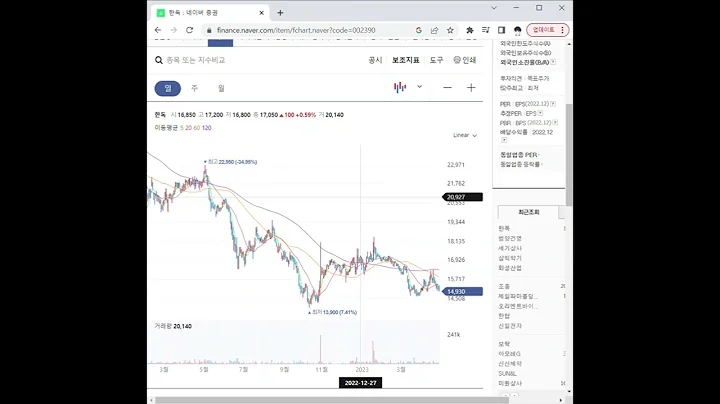
Task: Click the 거래량 20,140 volume label
Action: (173, 326)
